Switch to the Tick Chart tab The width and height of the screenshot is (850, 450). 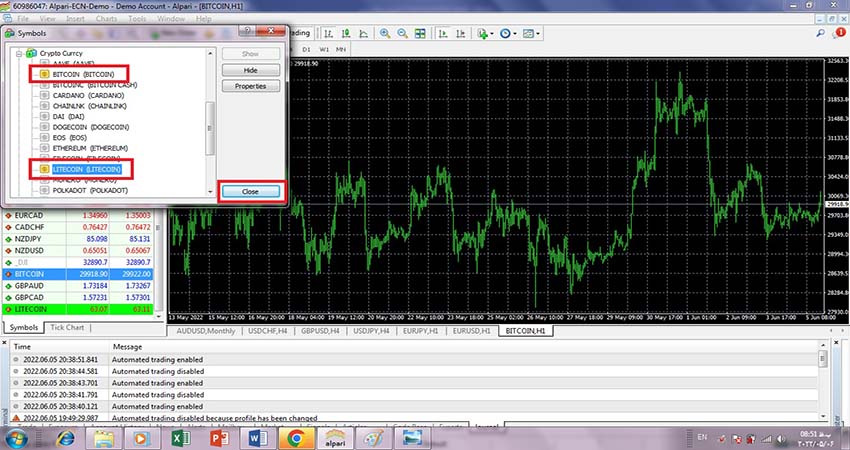67,327
